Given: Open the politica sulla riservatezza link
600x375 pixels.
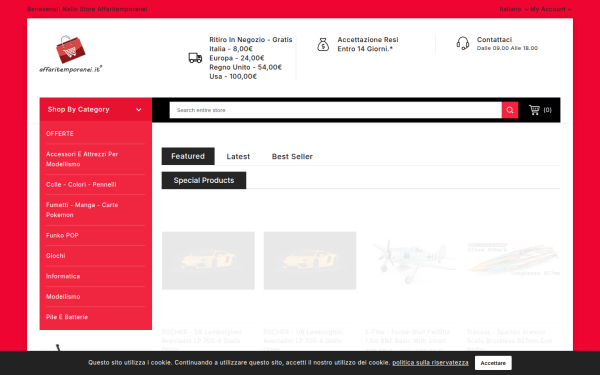Looking at the screenshot, I should [x=430, y=362].
